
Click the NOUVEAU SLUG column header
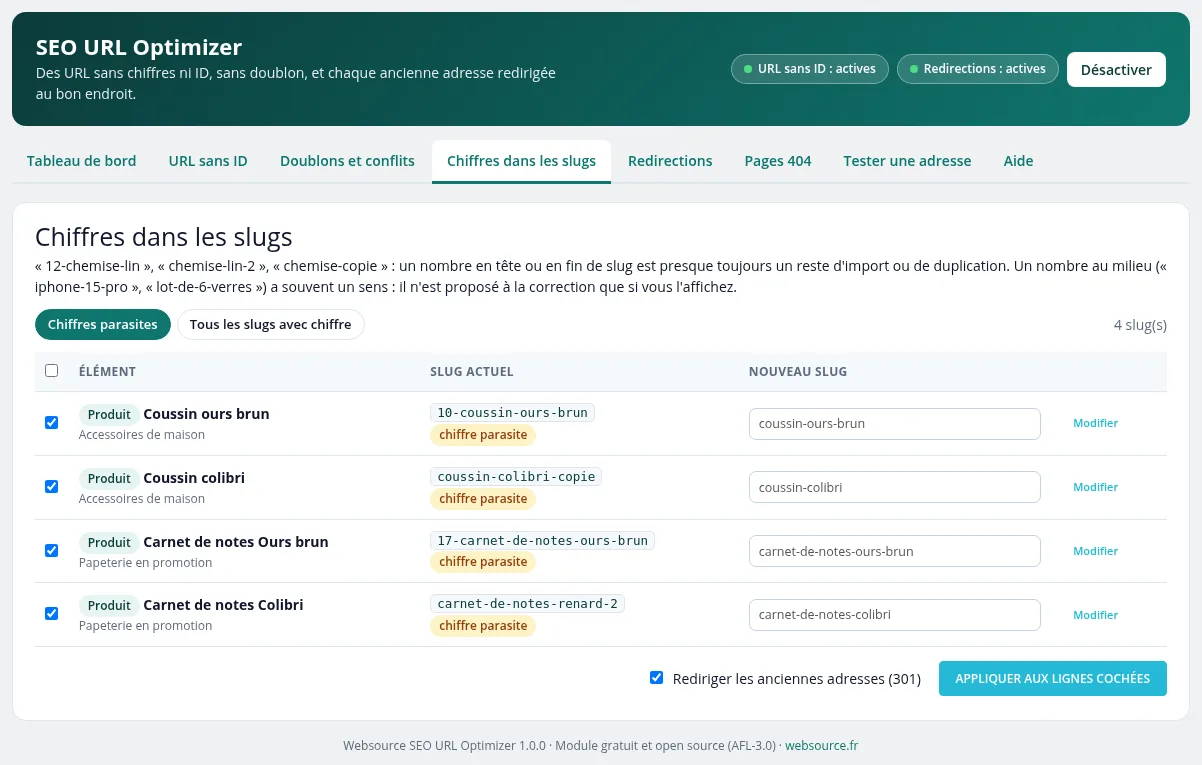point(798,372)
